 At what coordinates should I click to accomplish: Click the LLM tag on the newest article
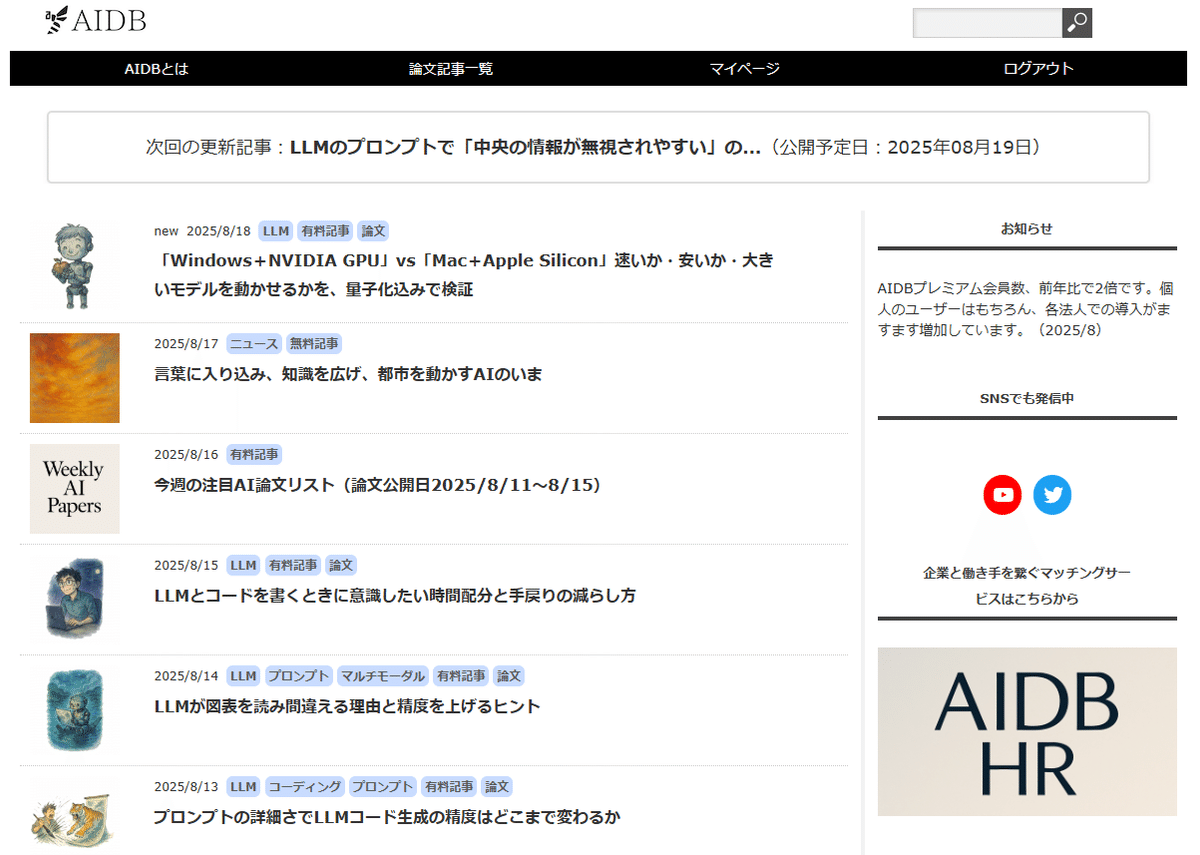(x=275, y=231)
